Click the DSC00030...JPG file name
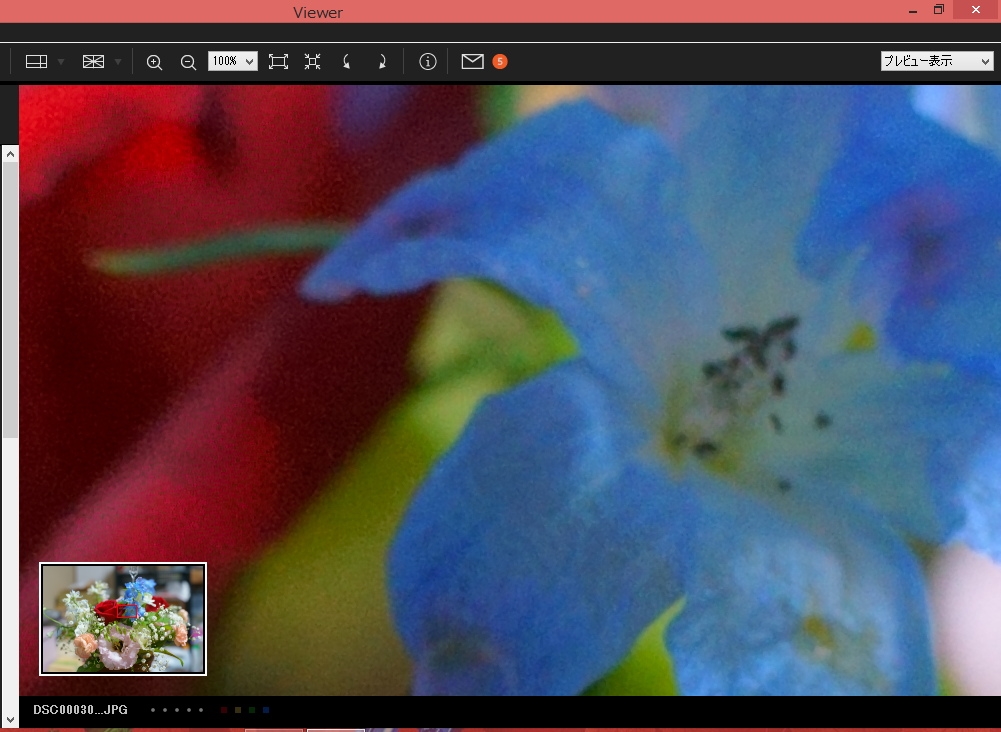The image size is (1001, 732). (x=80, y=710)
